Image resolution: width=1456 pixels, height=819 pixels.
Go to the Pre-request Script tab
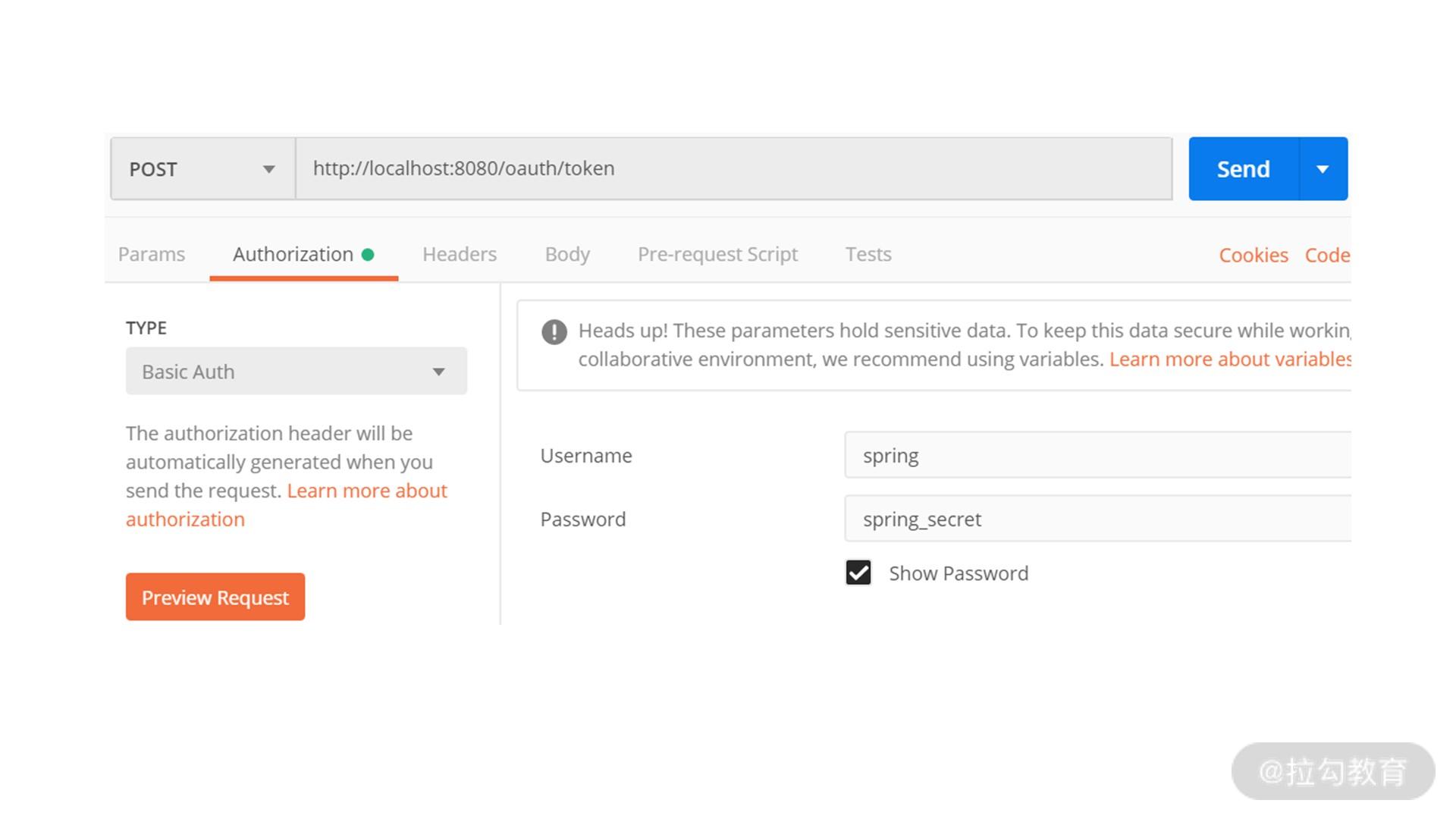(x=717, y=255)
